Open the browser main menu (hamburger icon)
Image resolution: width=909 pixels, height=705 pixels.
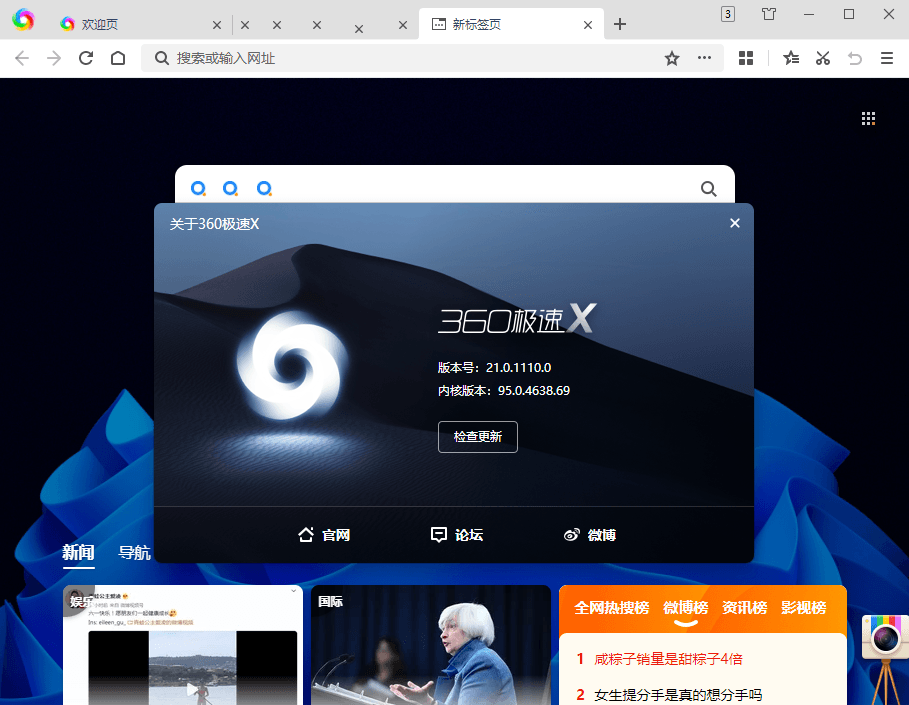(x=887, y=58)
